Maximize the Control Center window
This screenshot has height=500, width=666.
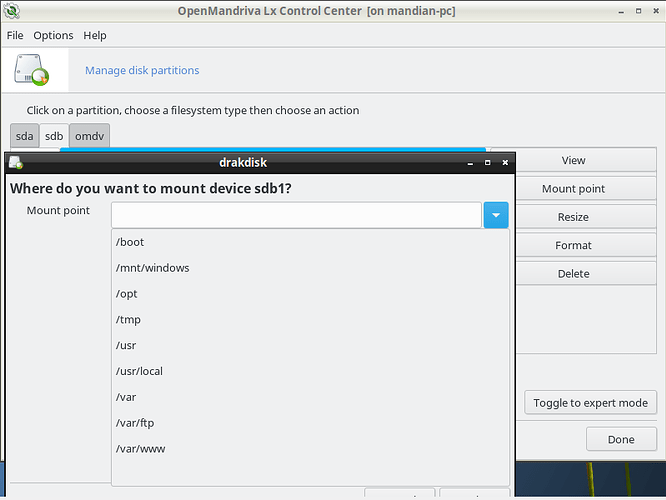pos(638,11)
